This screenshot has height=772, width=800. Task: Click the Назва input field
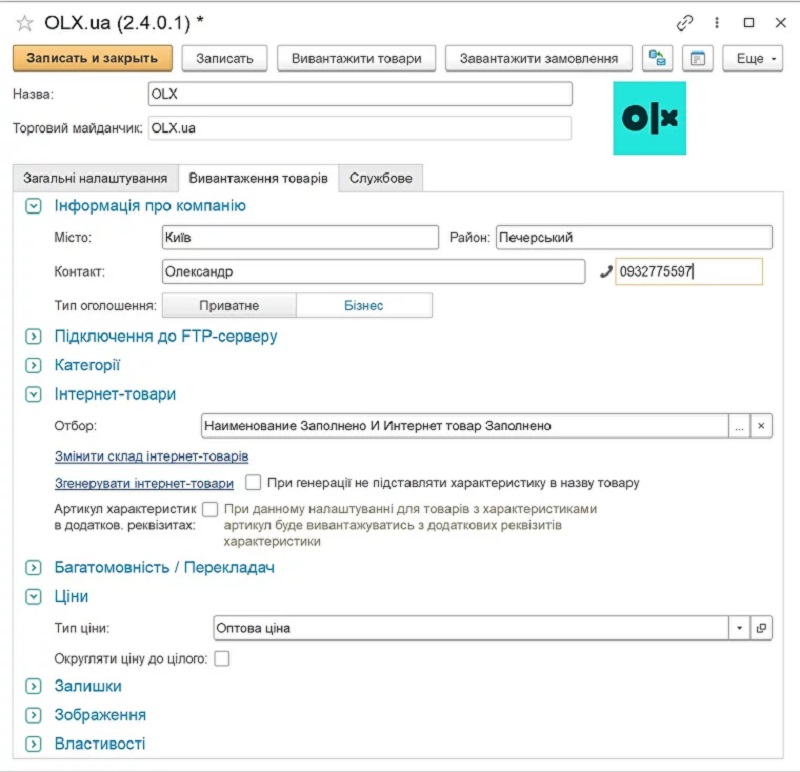[360, 94]
